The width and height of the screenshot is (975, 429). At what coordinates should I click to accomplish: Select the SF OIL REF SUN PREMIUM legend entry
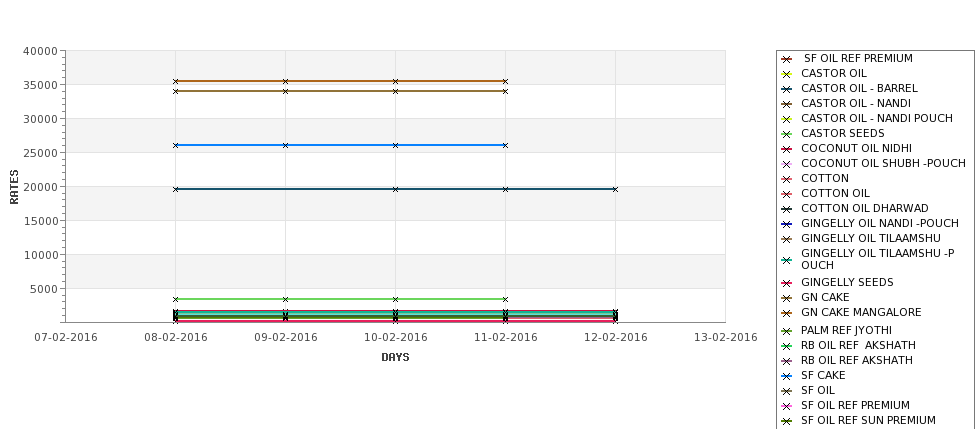868,420
